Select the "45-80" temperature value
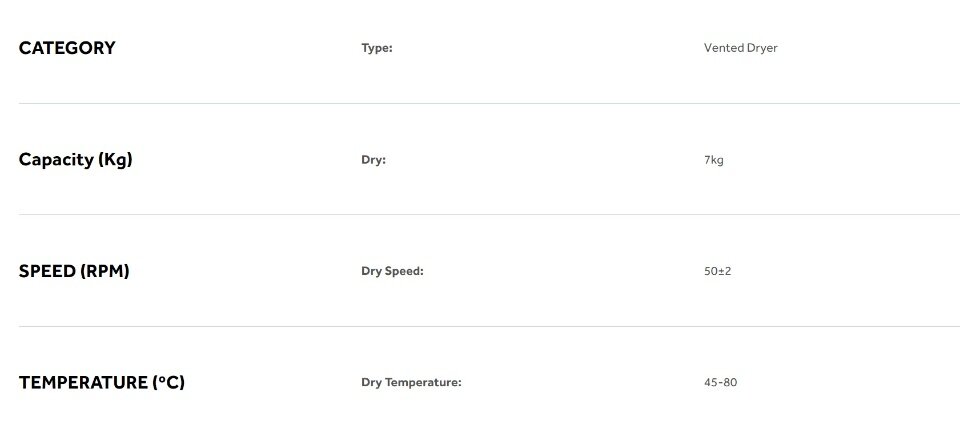Screen dimensions: 960x447 [x=720, y=383]
